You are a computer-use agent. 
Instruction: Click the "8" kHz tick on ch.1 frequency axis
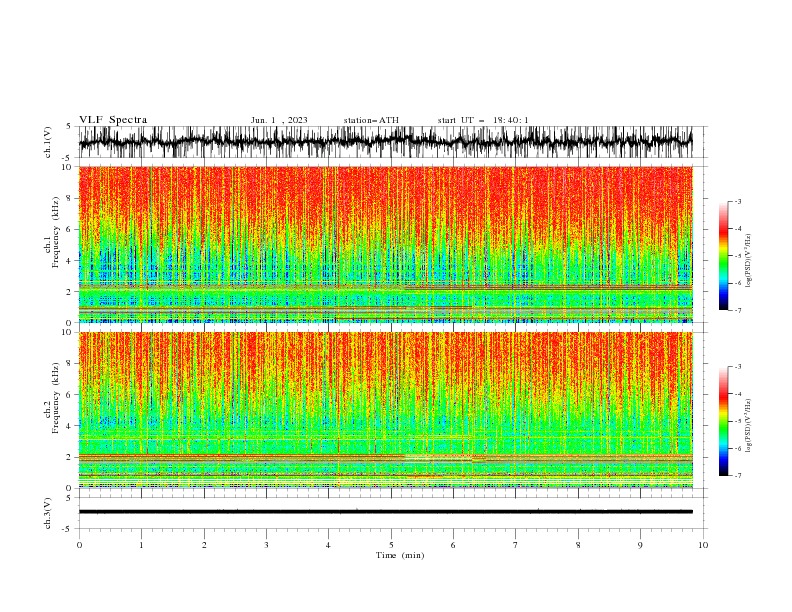tap(69, 198)
